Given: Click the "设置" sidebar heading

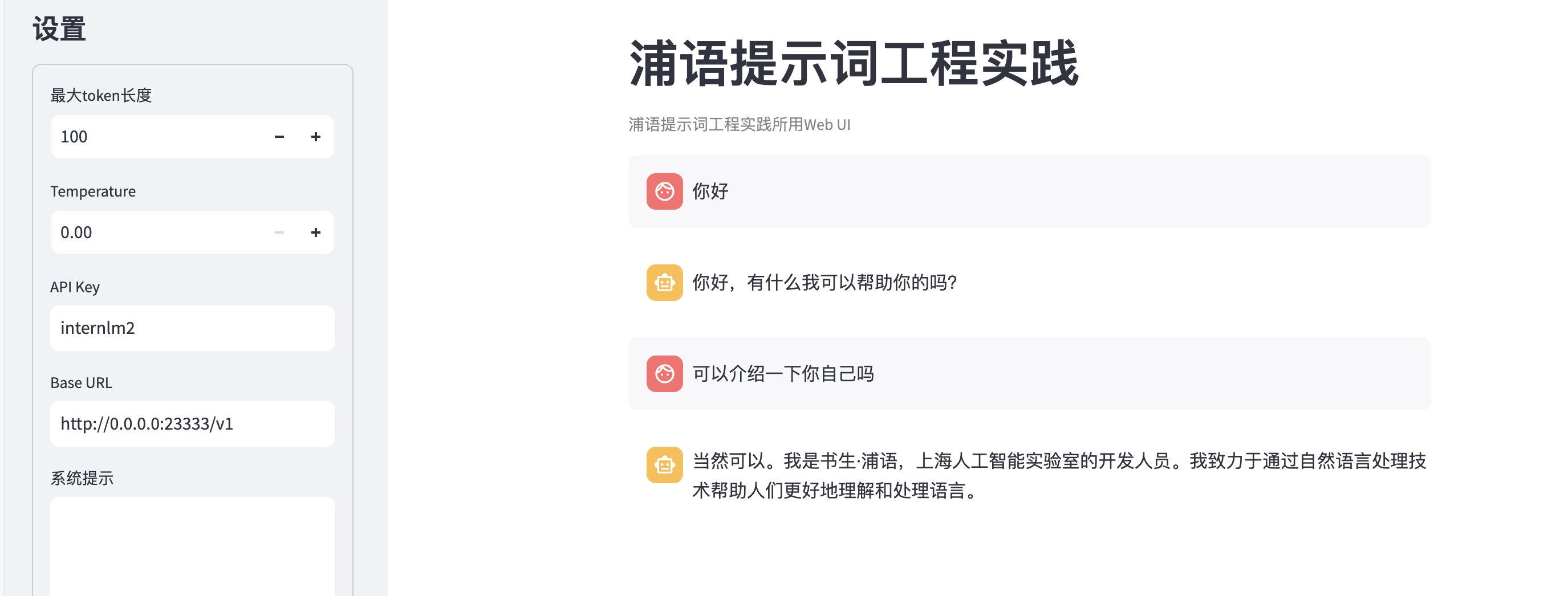Looking at the screenshot, I should (x=59, y=29).
